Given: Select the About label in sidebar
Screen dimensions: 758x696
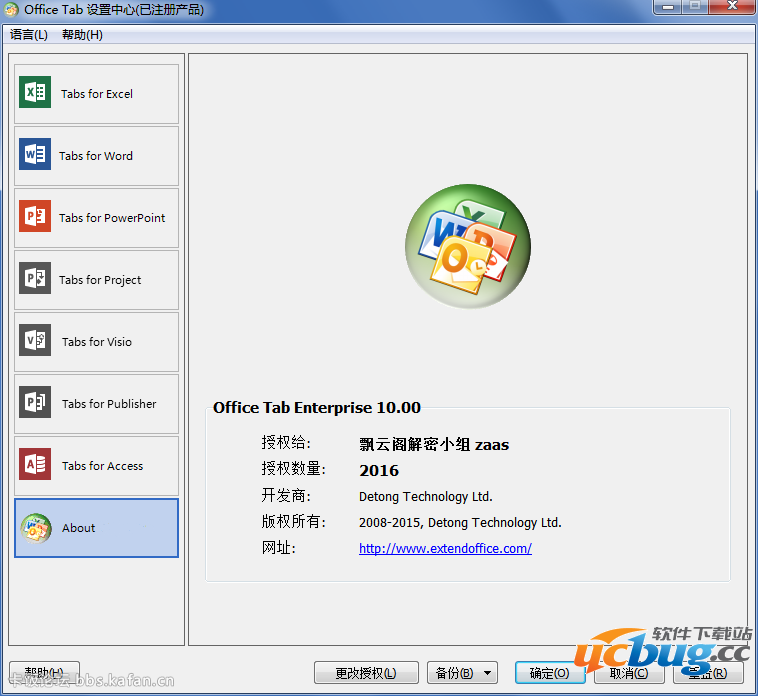Looking at the screenshot, I should [x=78, y=528].
